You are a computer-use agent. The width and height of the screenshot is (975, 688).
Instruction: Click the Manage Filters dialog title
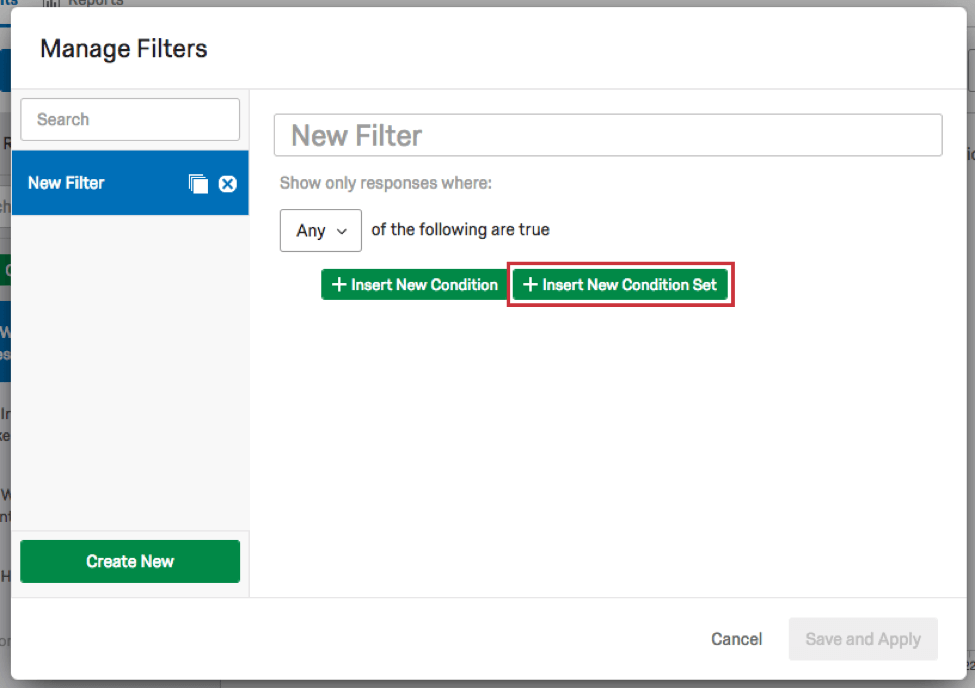click(123, 48)
